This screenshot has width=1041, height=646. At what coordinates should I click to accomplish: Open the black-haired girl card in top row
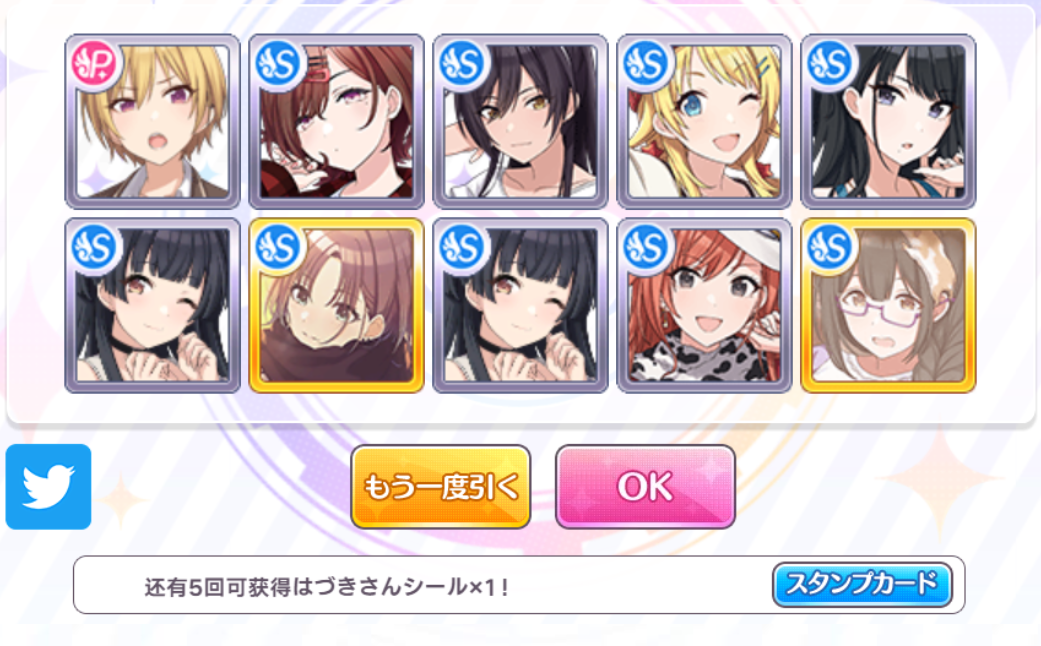pos(888,122)
